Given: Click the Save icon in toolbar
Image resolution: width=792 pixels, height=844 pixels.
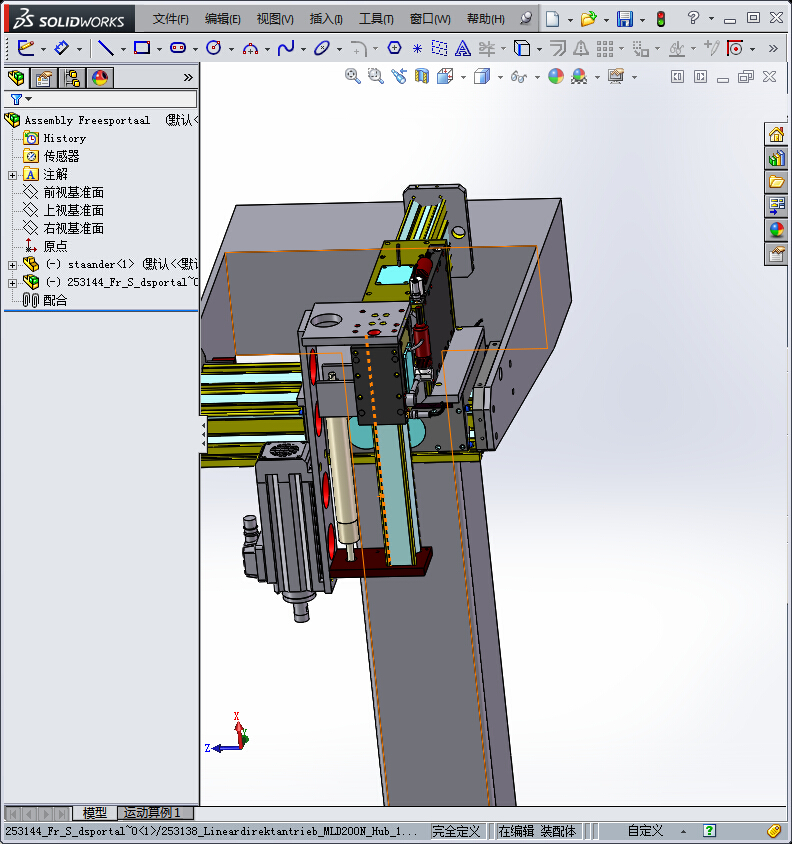Looking at the screenshot, I should coord(624,19).
